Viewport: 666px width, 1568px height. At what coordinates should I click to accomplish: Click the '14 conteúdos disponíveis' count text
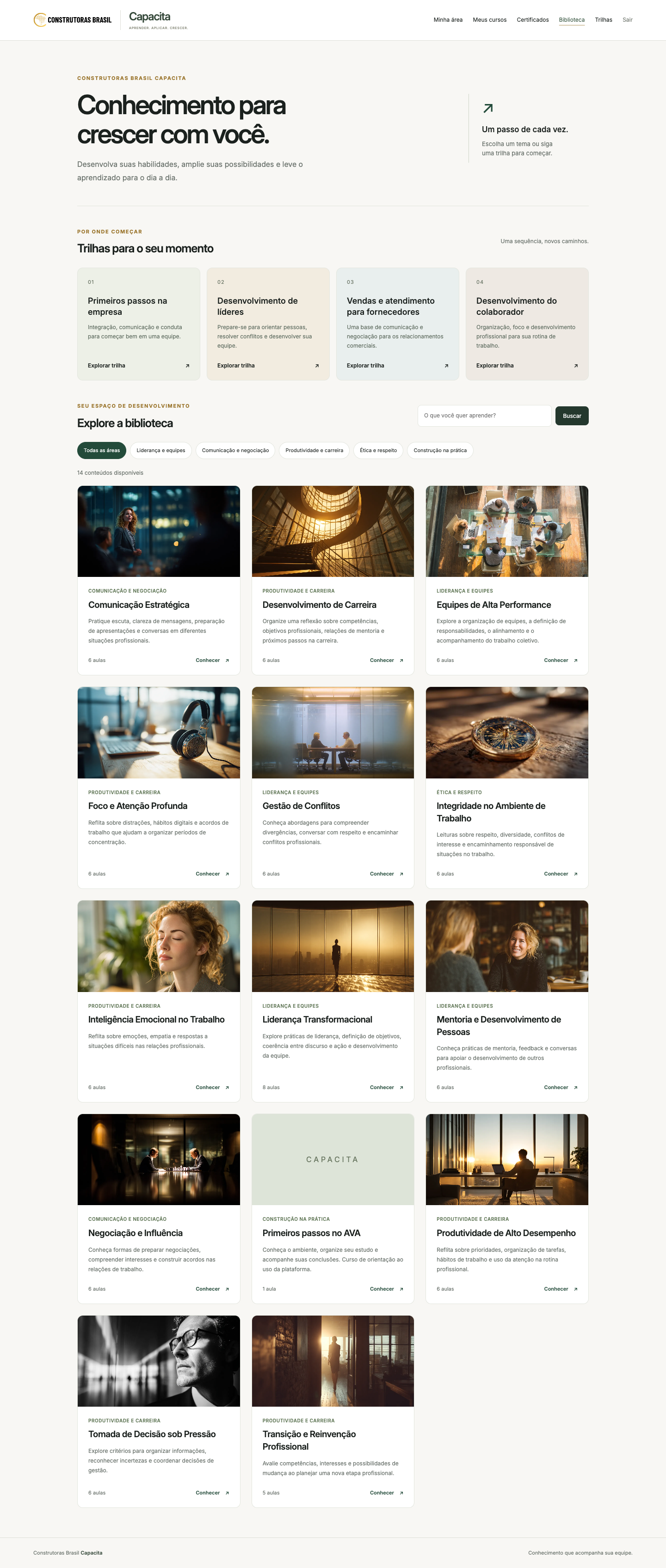(110, 473)
